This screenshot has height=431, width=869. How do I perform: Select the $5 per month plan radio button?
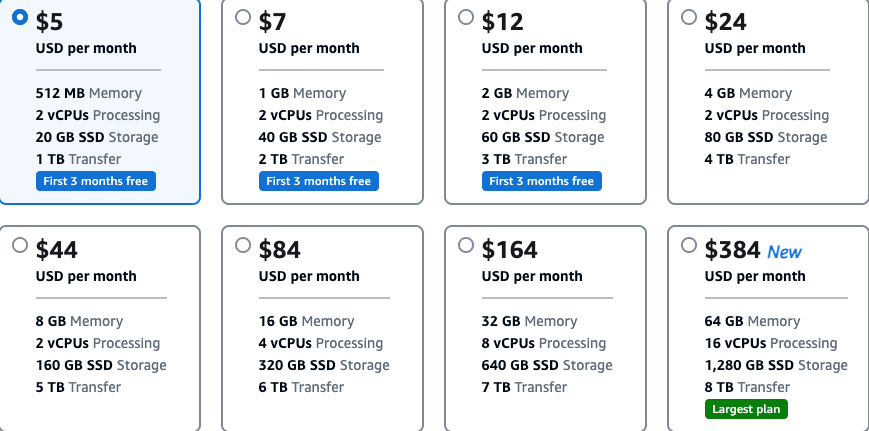20,17
